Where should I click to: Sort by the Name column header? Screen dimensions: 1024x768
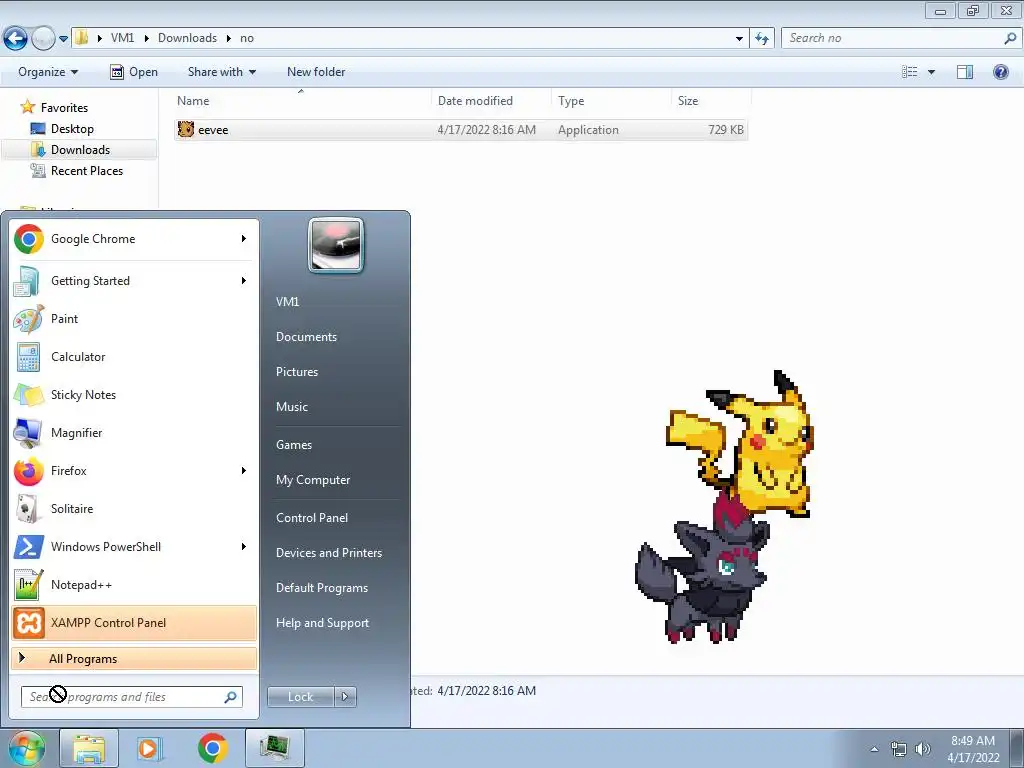[301, 101]
